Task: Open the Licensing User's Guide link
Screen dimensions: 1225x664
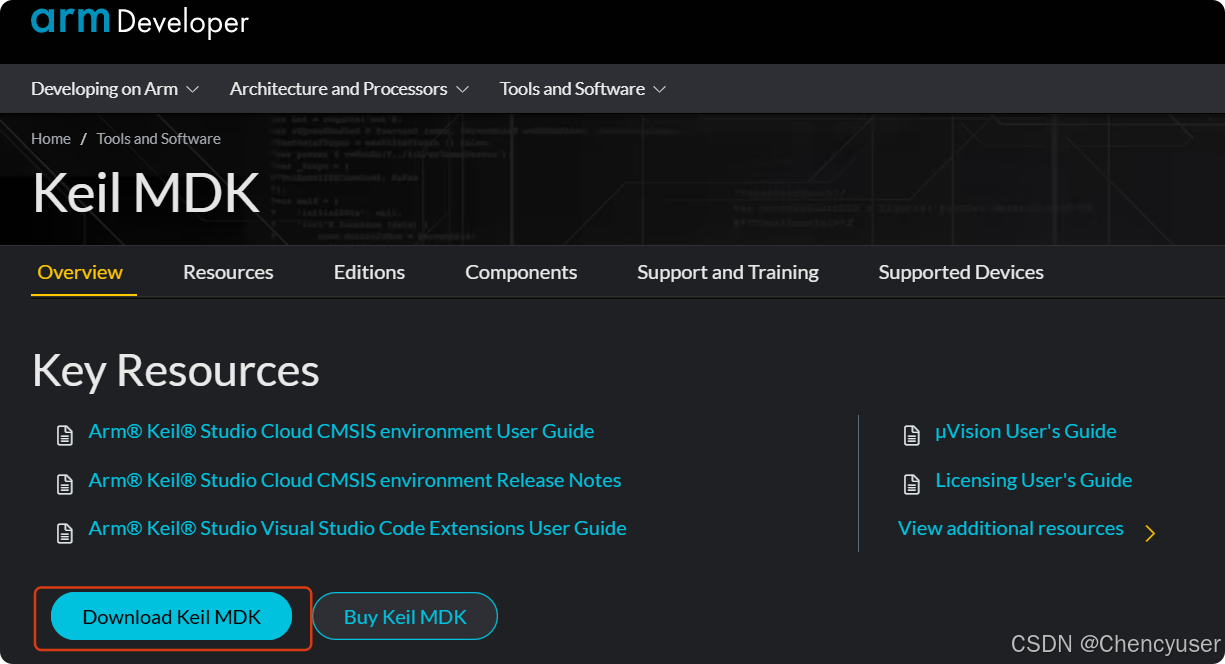Action: point(1034,480)
